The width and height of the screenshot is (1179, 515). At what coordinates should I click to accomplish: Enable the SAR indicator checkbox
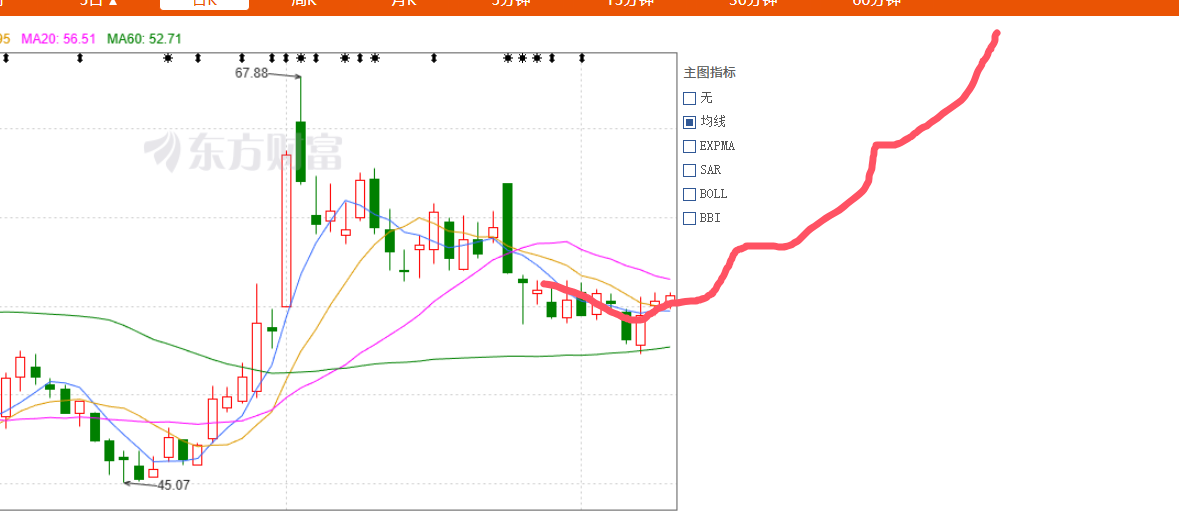coord(689,170)
